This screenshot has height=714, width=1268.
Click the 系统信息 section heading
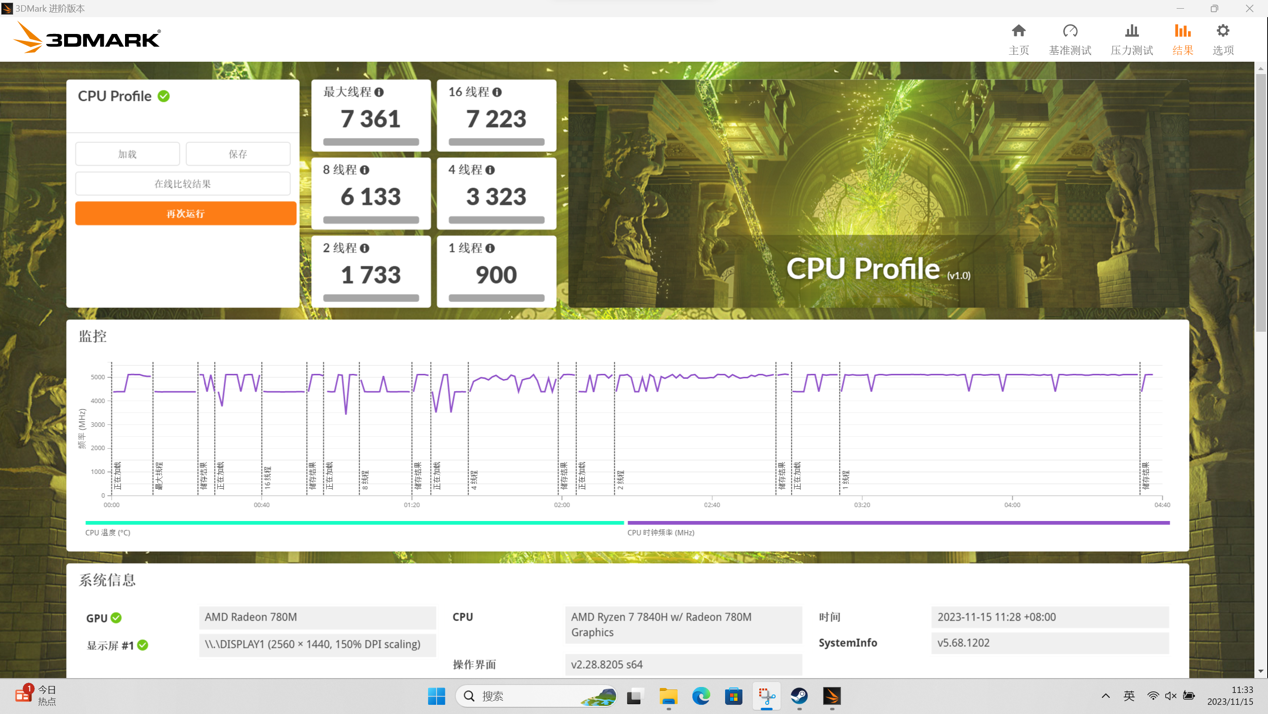pos(107,580)
